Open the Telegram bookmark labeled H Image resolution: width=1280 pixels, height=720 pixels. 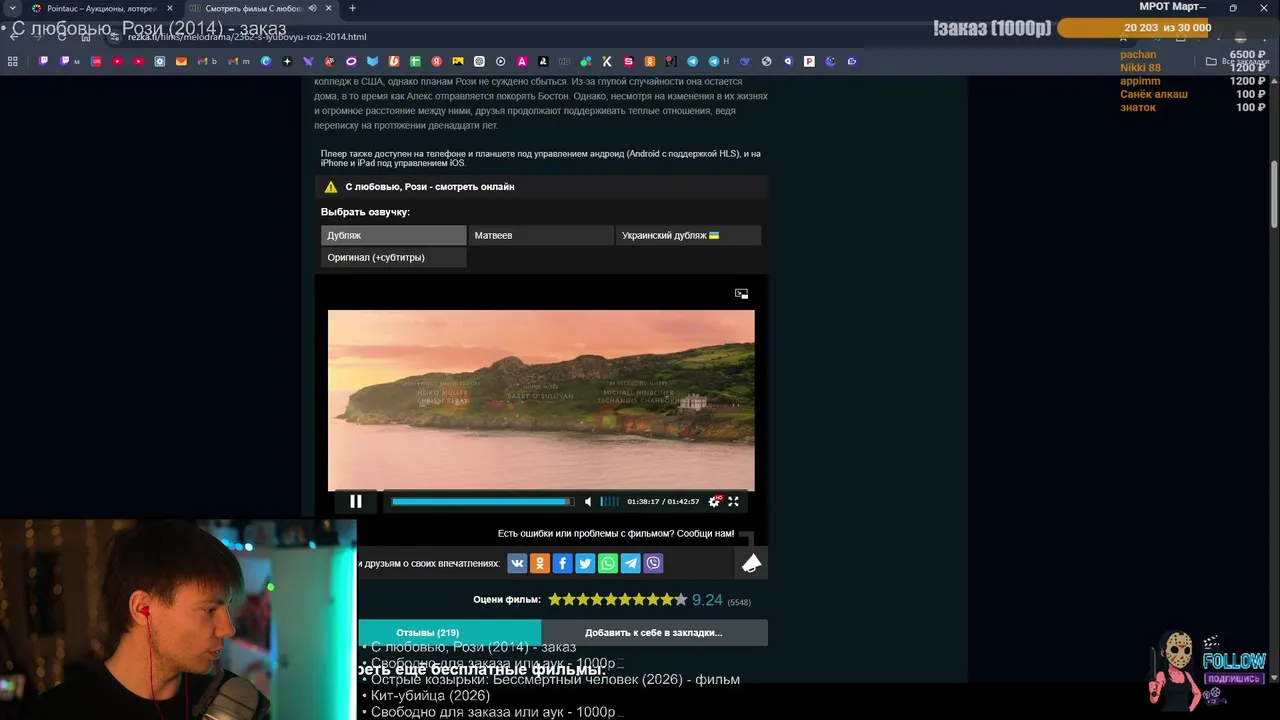click(x=718, y=61)
